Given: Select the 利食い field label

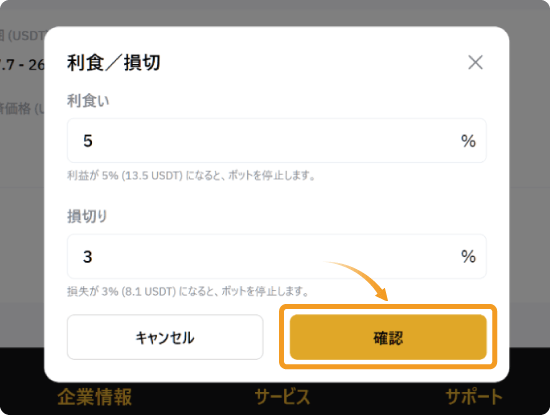Looking at the screenshot, I should (x=88, y=101).
